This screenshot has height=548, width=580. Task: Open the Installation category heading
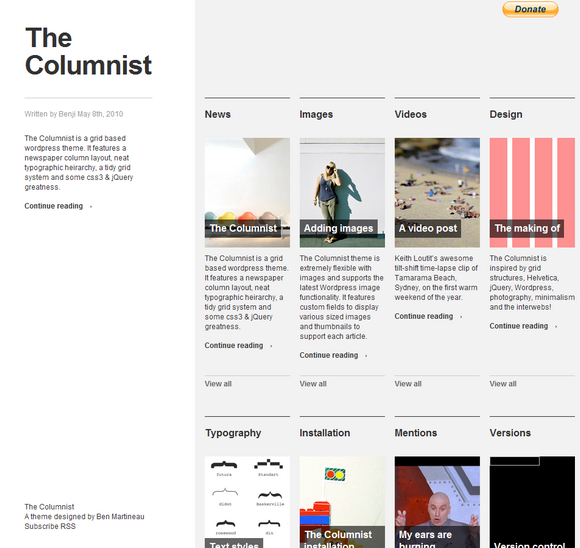[324, 433]
